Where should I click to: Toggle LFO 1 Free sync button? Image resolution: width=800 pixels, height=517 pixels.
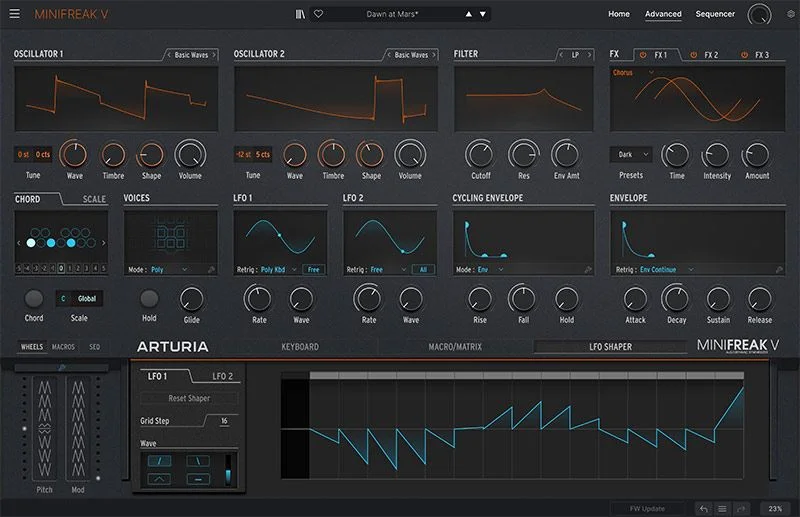[313, 269]
